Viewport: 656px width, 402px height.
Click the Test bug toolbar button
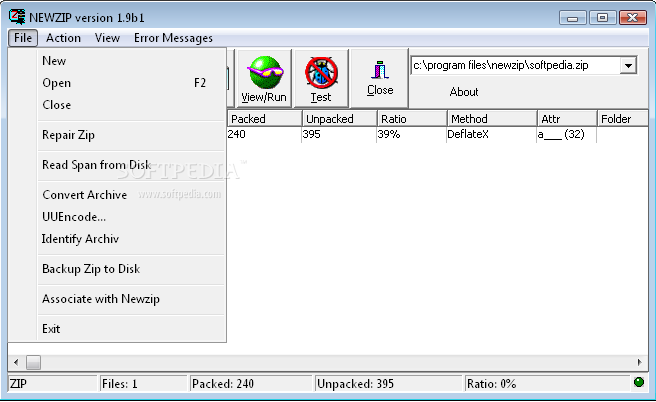(x=321, y=78)
